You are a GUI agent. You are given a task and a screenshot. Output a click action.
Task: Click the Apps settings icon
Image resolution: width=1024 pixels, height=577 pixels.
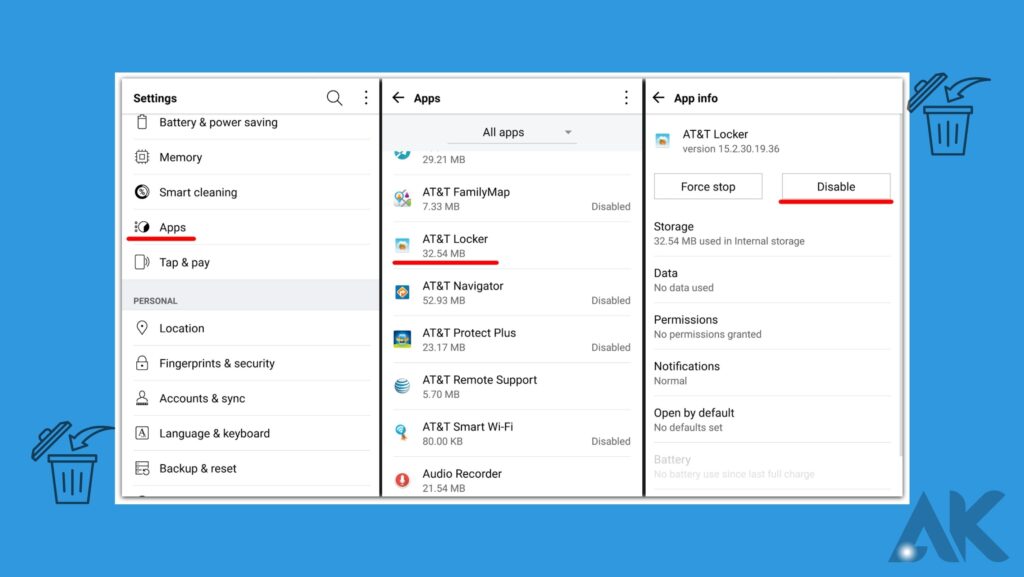[x=142, y=227]
